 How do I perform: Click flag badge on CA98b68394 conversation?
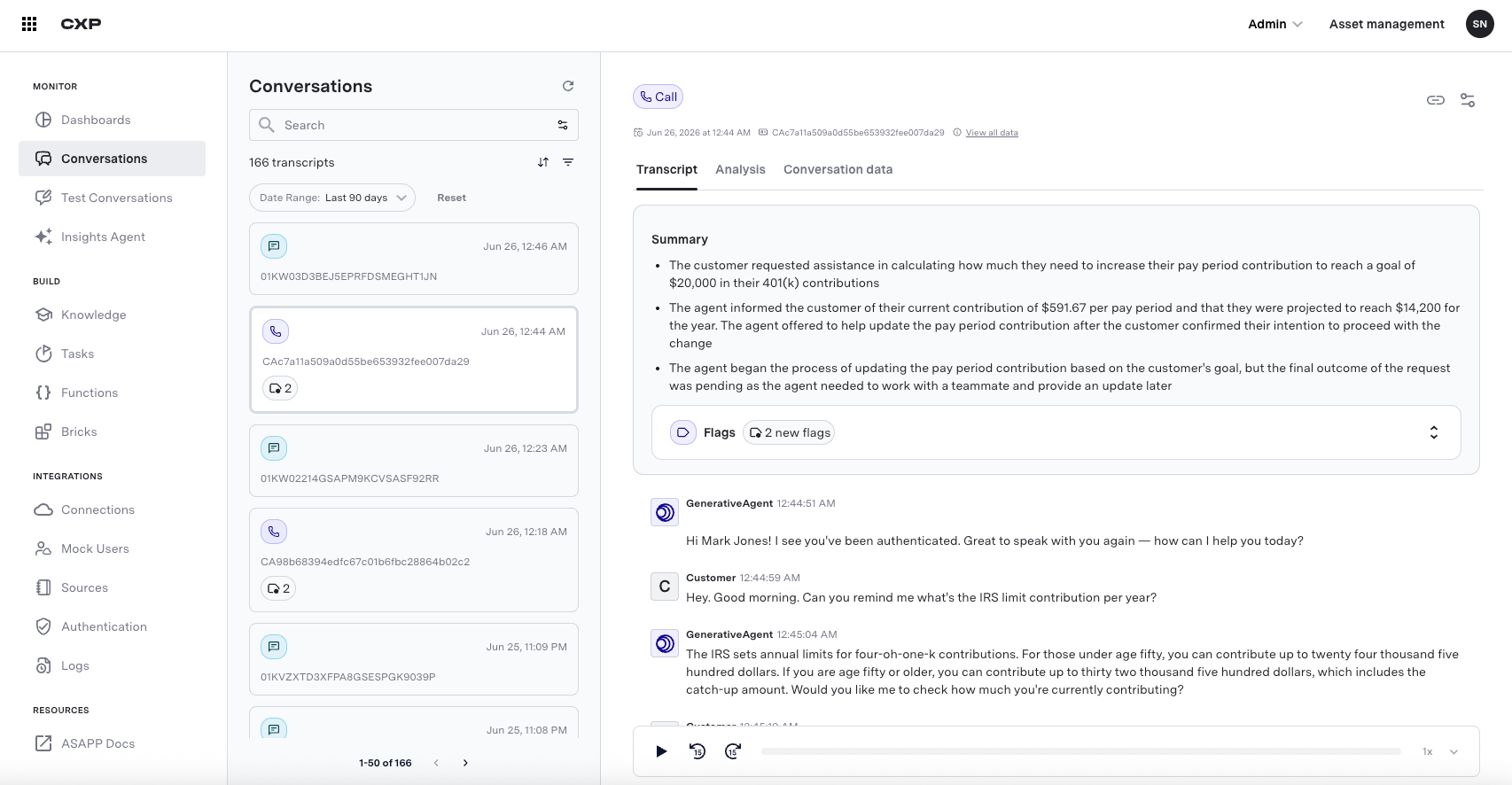pyautogui.click(x=278, y=588)
